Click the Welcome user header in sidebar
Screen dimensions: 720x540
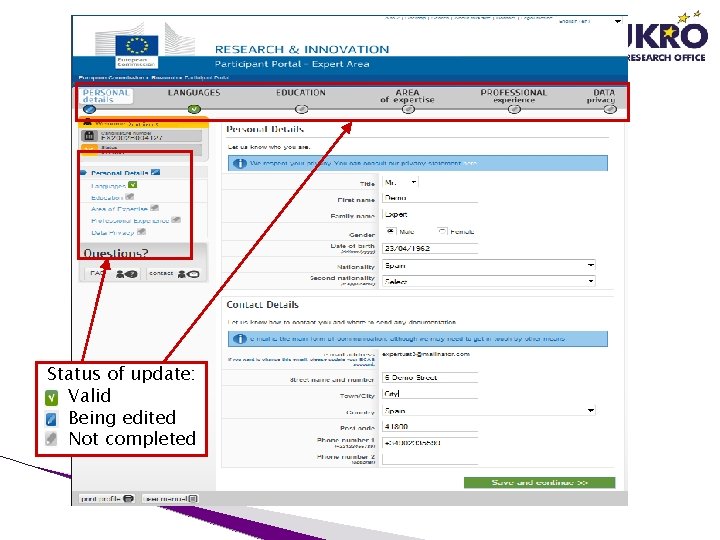(x=143, y=124)
